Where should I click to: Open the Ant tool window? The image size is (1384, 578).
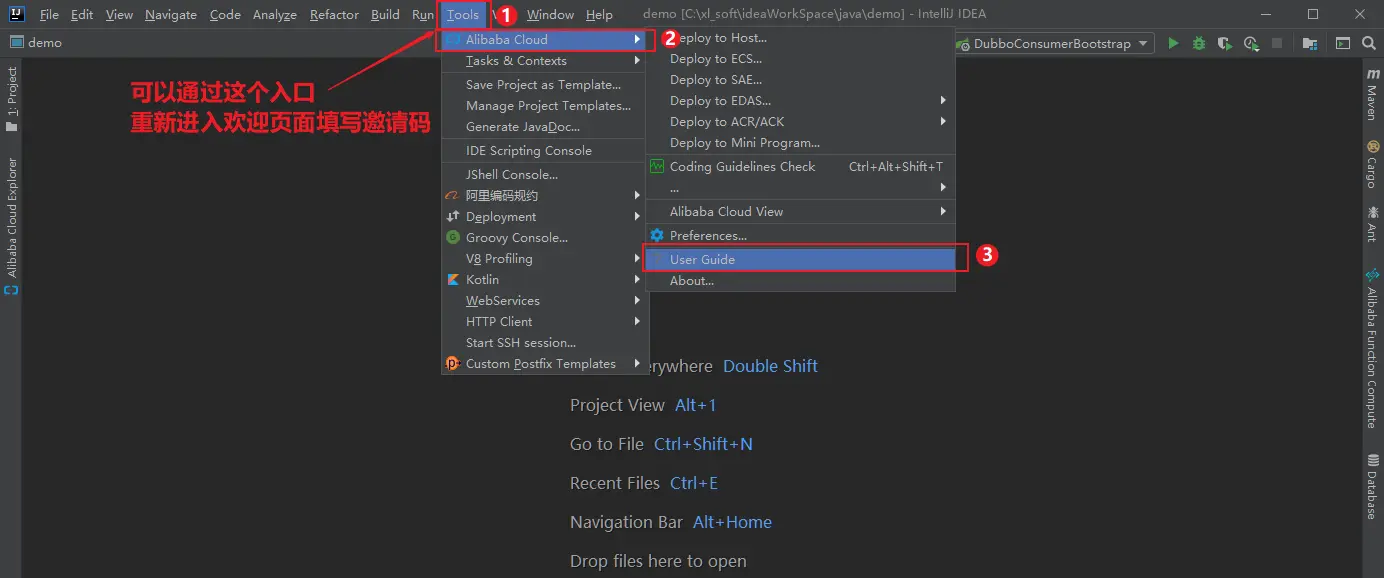1372,225
